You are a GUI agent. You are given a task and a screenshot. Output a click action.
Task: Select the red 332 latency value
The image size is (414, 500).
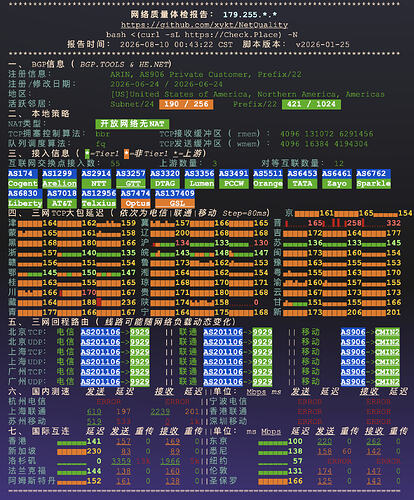point(393,223)
